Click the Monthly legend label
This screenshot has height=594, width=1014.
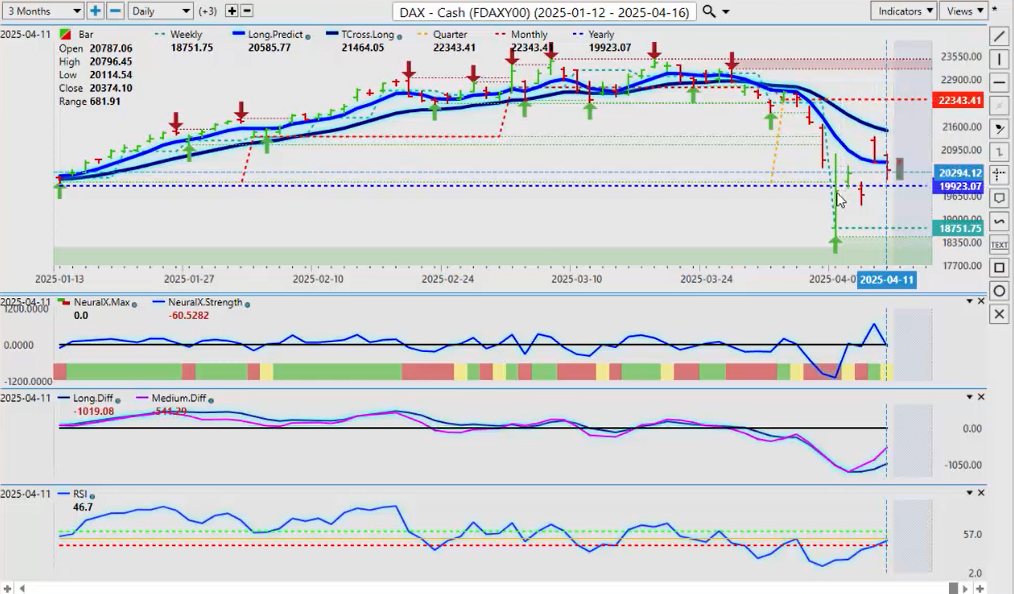click(529, 34)
